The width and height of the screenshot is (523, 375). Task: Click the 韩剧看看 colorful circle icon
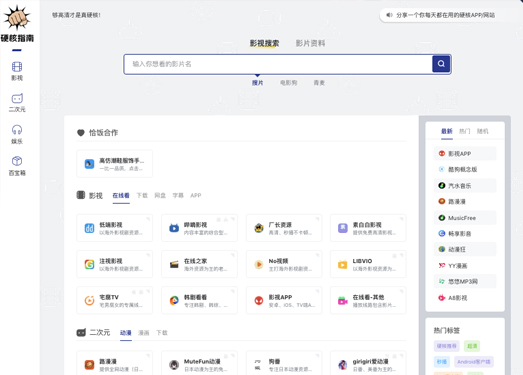174,301
